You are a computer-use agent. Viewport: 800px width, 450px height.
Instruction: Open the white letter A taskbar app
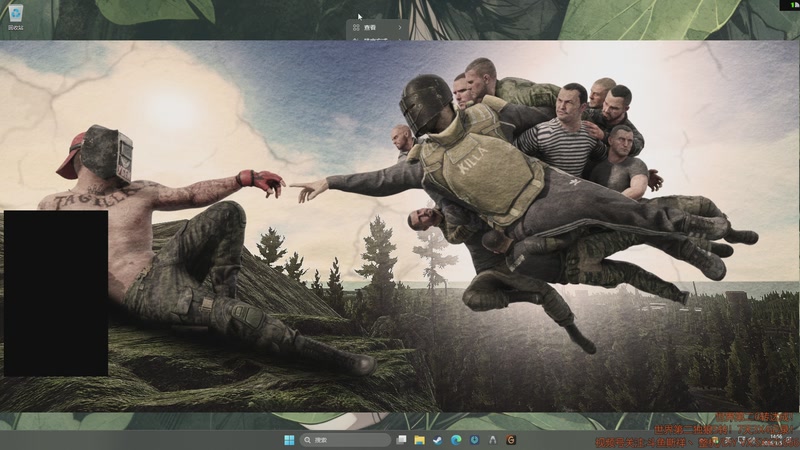pyautogui.click(x=492, y=440)
